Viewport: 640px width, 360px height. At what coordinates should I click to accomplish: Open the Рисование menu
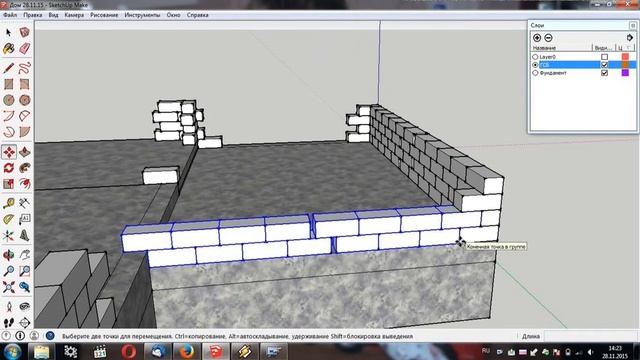[x=104, y=15]
